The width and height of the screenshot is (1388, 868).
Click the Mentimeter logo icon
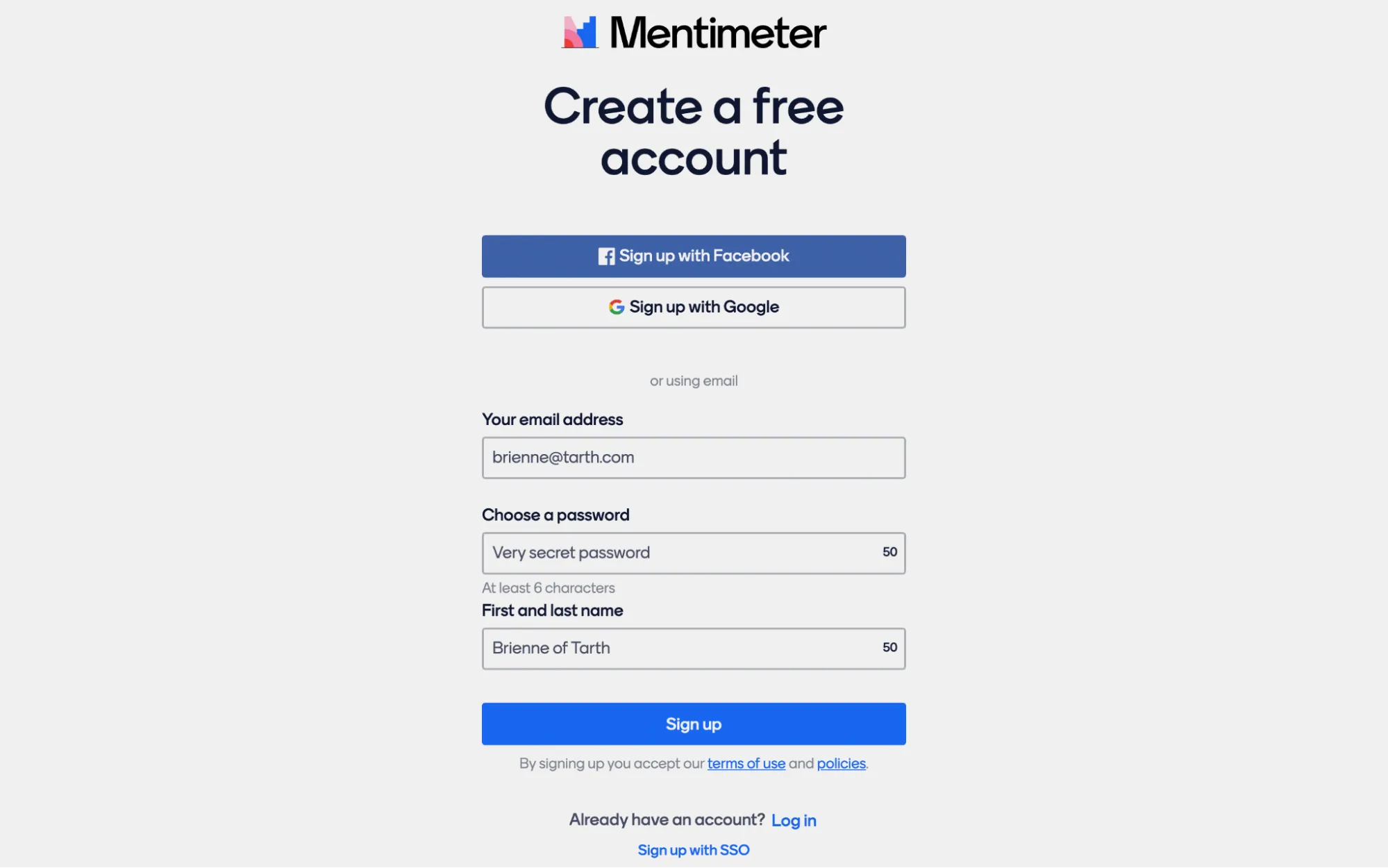[x=580, y=33]
